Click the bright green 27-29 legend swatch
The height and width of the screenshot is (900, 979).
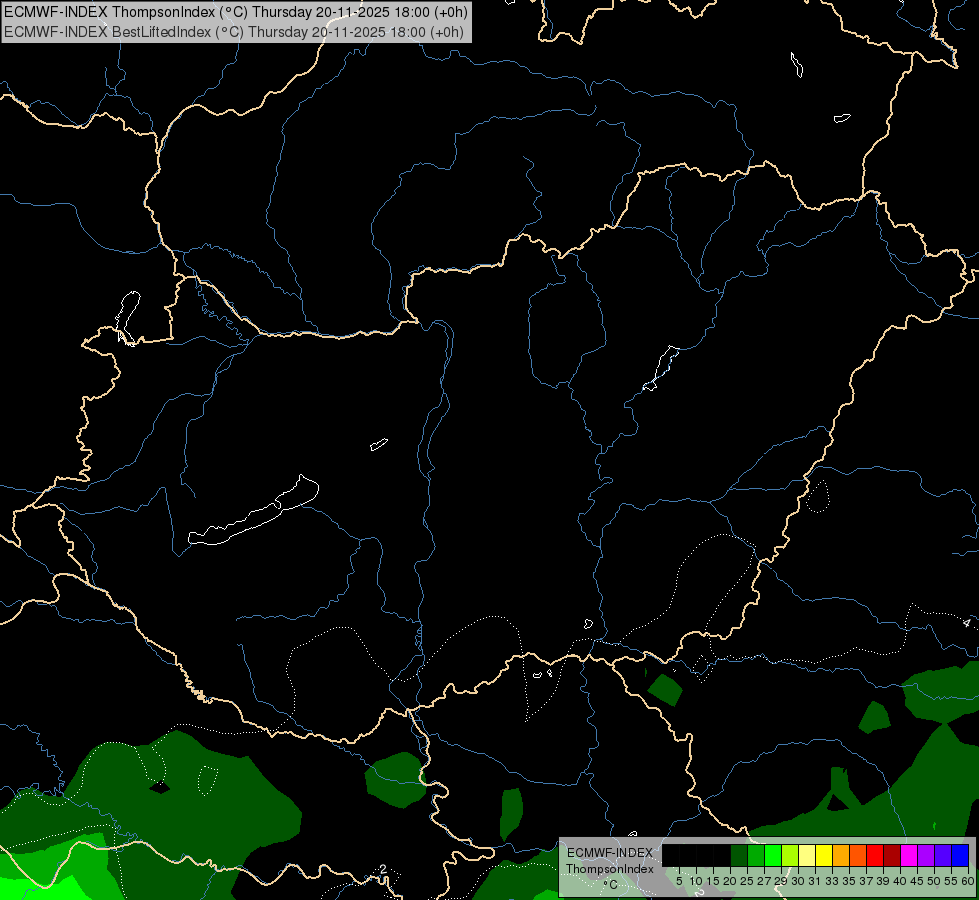(x=773, y=856)
